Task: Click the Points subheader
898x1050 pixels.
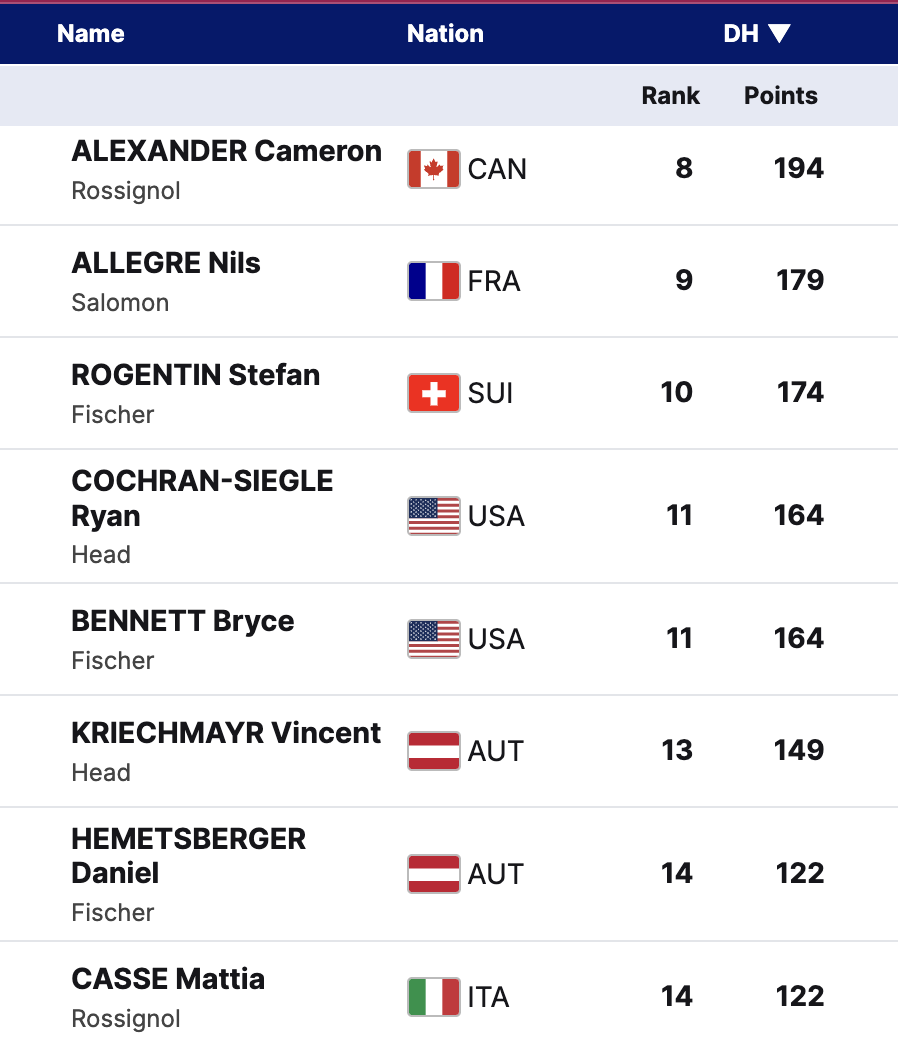Action: [x=780, y=96]
